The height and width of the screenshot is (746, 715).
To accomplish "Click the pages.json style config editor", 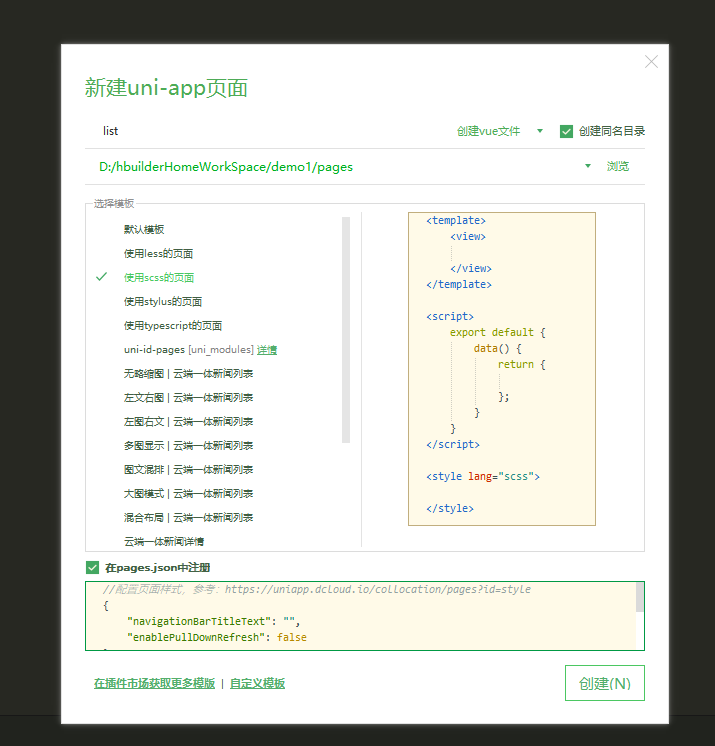I will tap(364, 616).
